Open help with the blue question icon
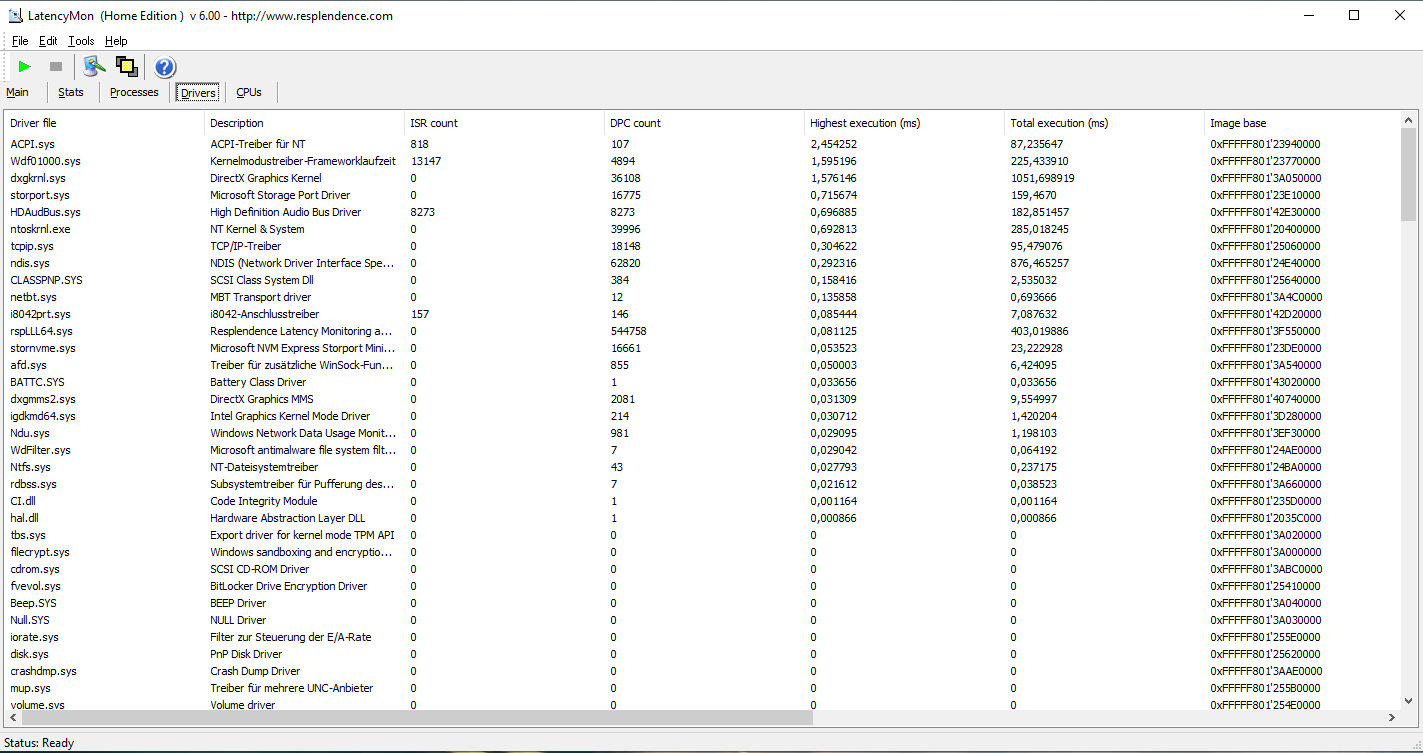The height and width of the screenshot is (753, 1423). coord(165,67)
